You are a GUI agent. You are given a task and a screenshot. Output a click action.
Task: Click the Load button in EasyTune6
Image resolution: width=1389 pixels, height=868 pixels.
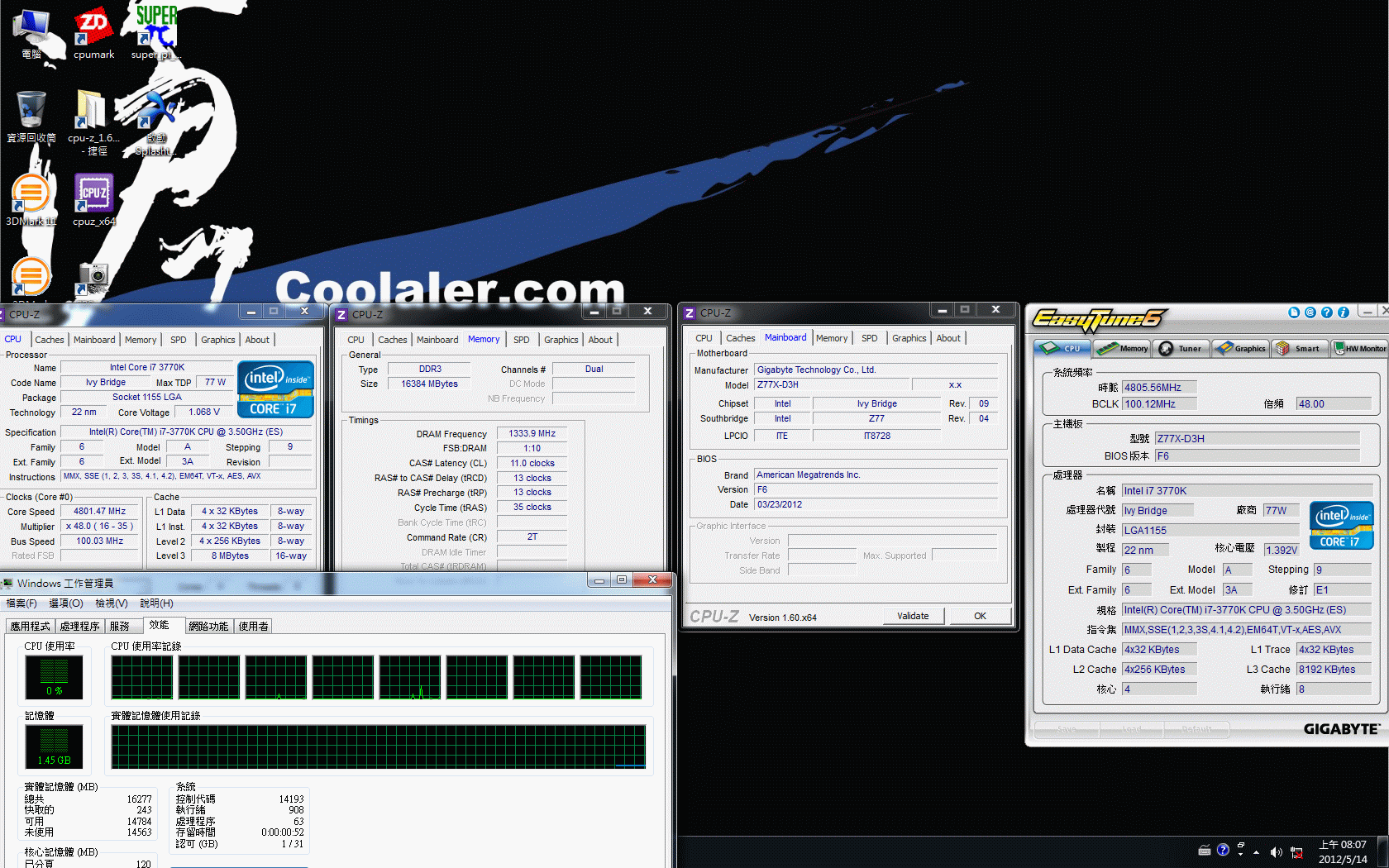click(x=1132, y=729)
